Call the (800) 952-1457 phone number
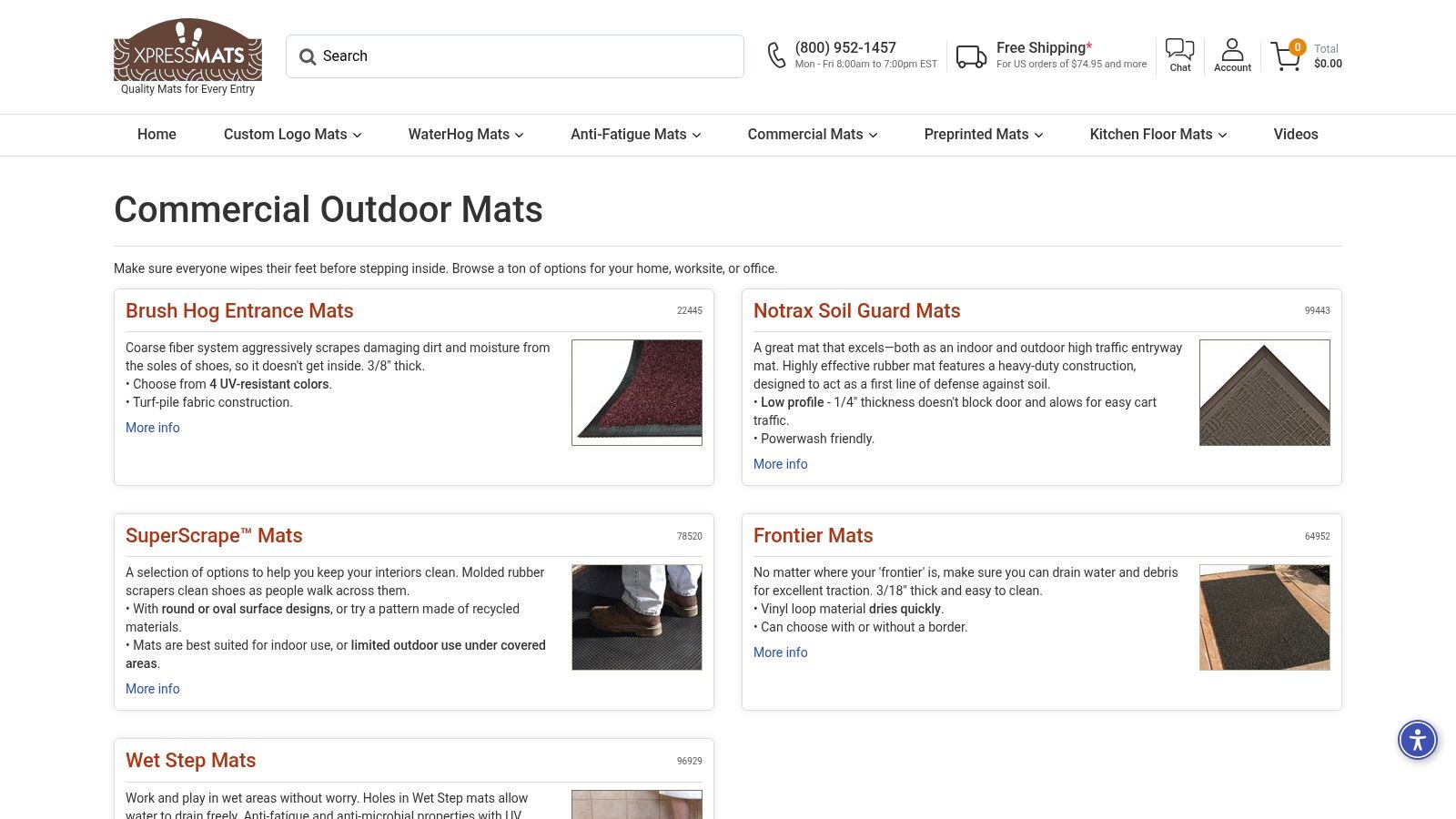Image resolution: width=1456 pixels, height=819 pixels. [x=845, y=47]
